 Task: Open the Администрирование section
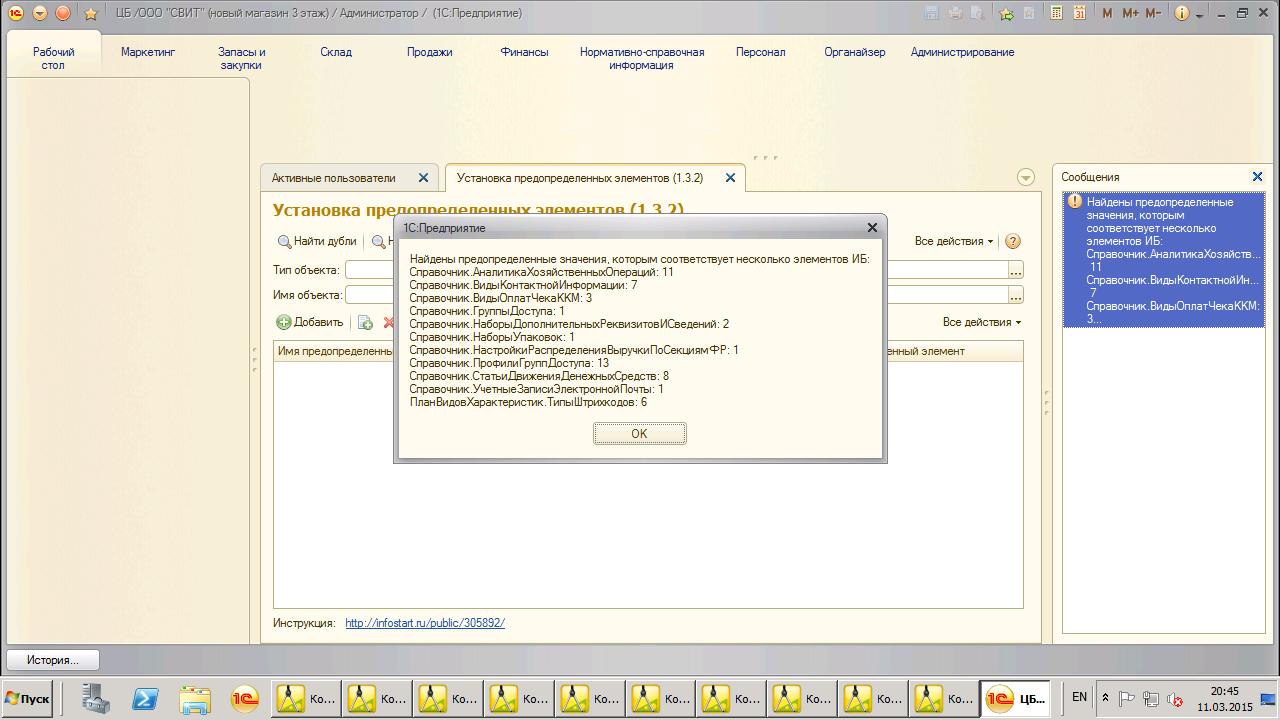(x=962, y=52)
